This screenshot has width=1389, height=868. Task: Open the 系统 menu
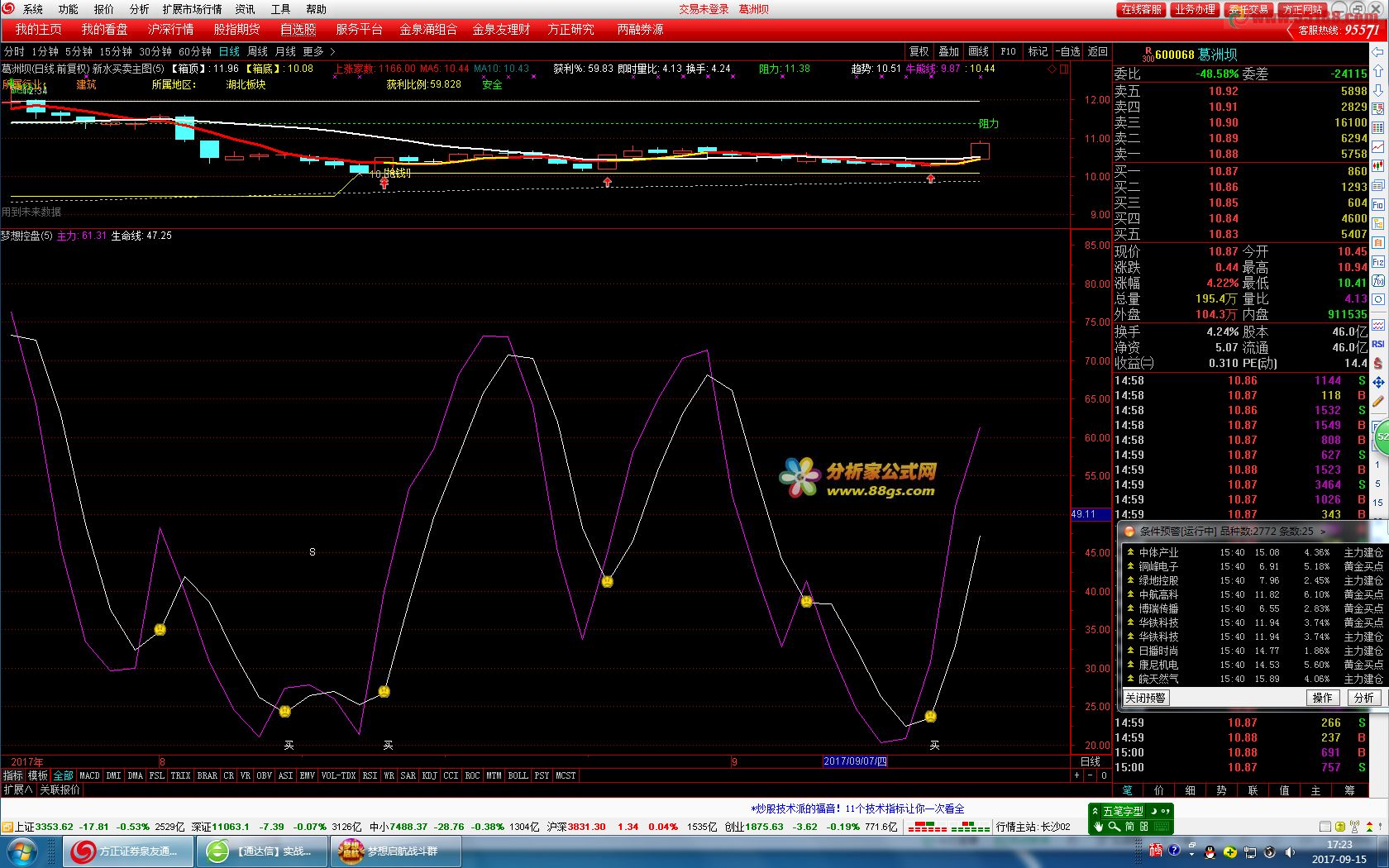pos(33,9)
